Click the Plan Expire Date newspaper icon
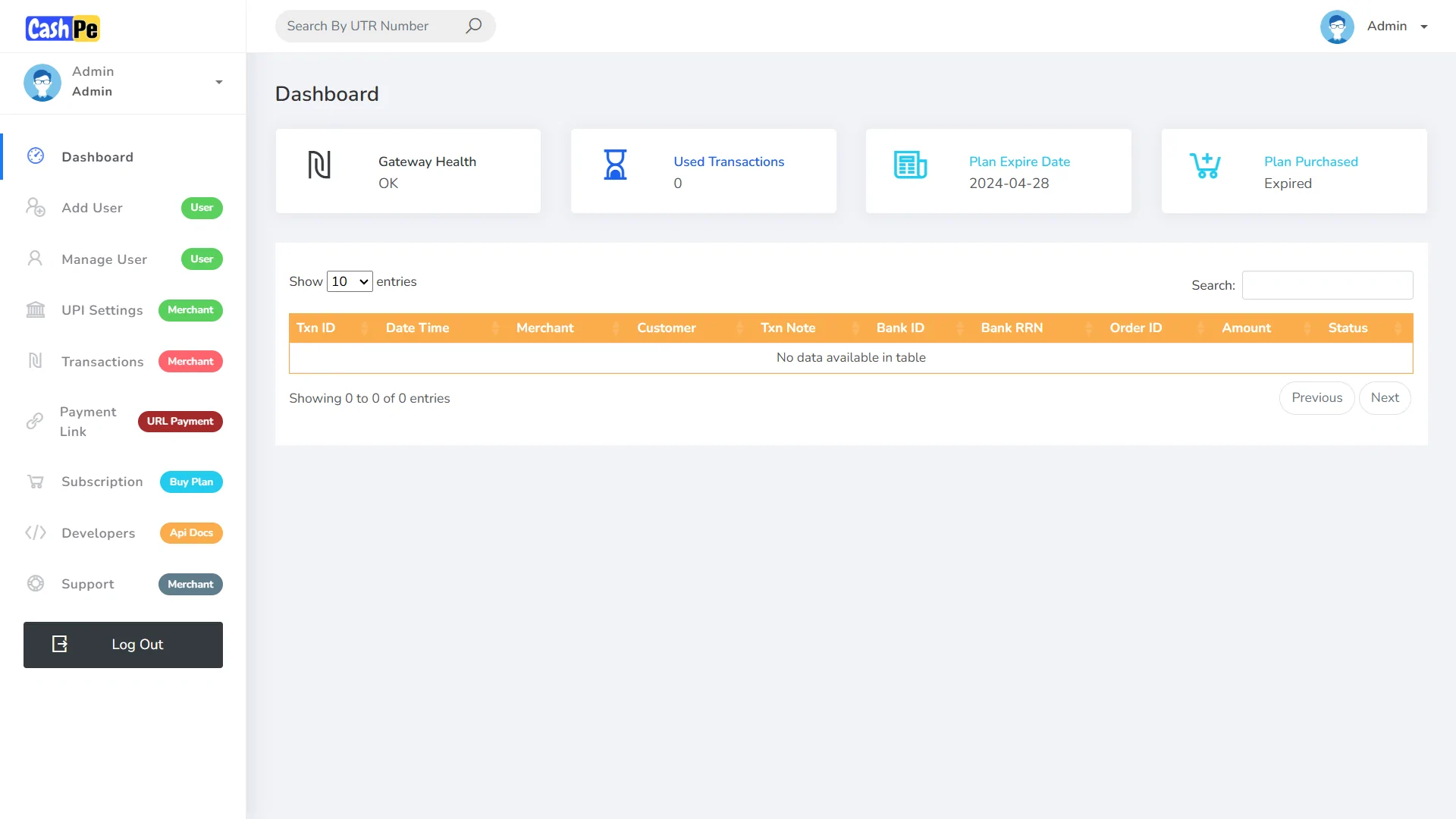Screen dimensions: 1456x819 pyautogui.click(x=910, y=165)
